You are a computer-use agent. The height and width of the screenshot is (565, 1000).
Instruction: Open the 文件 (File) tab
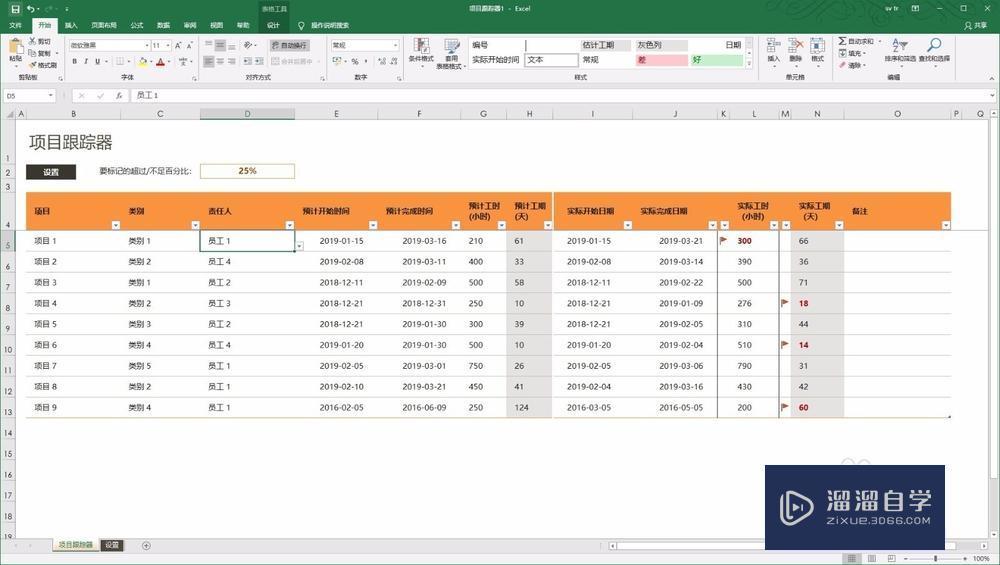coord(15,26)
